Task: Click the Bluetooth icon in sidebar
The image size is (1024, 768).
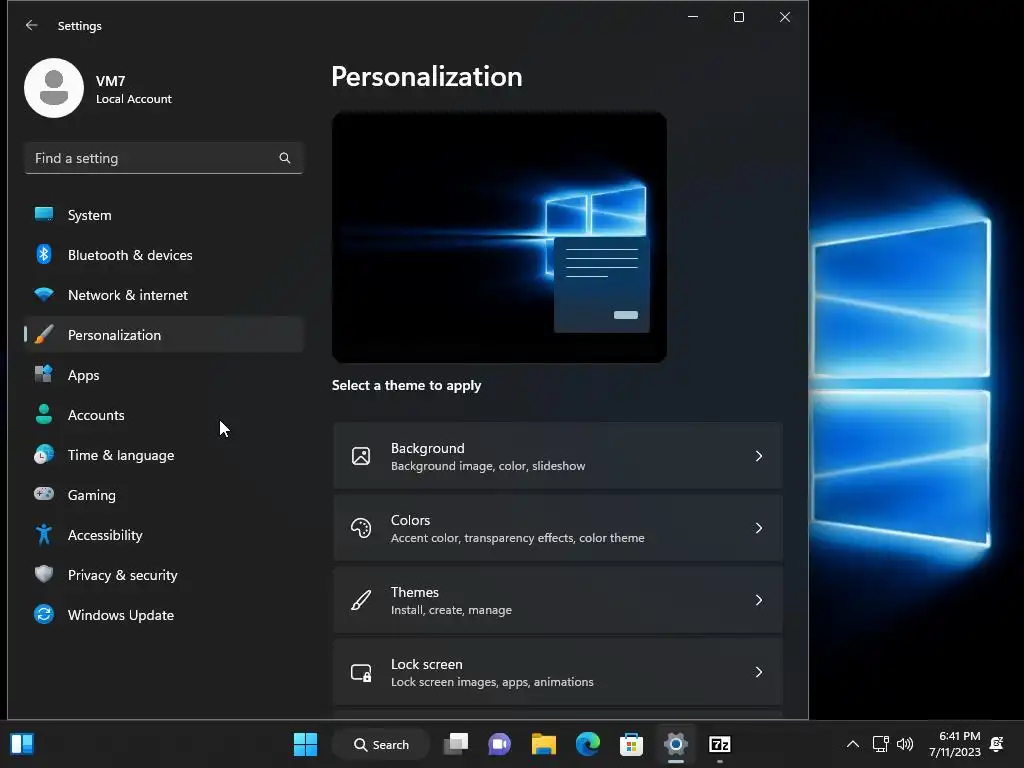Action: tap(44, 254)
